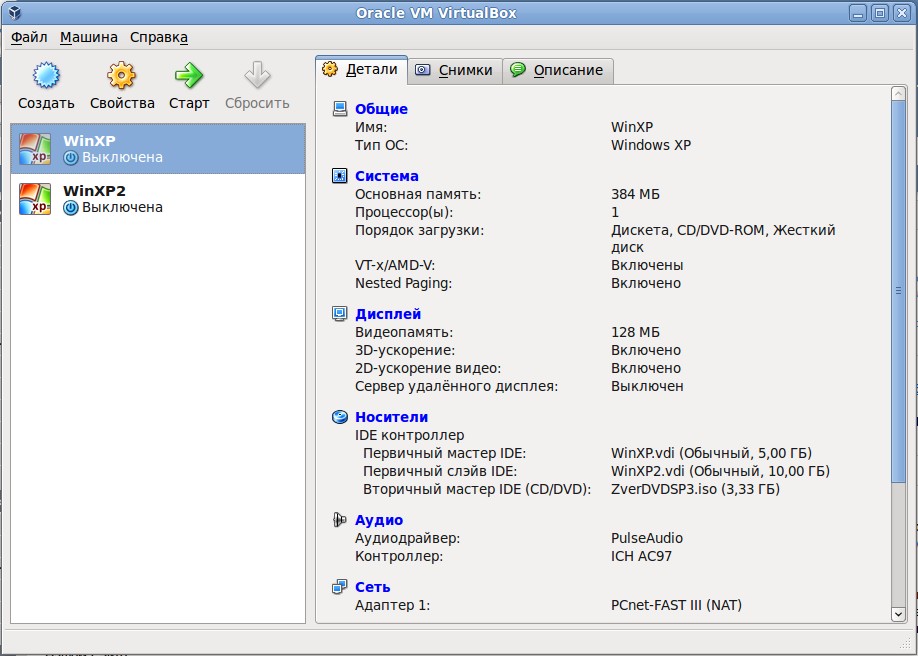Click the "3D-ускорение:" label
Viewport: 918px width, 656px height.
tap(405, 350)
